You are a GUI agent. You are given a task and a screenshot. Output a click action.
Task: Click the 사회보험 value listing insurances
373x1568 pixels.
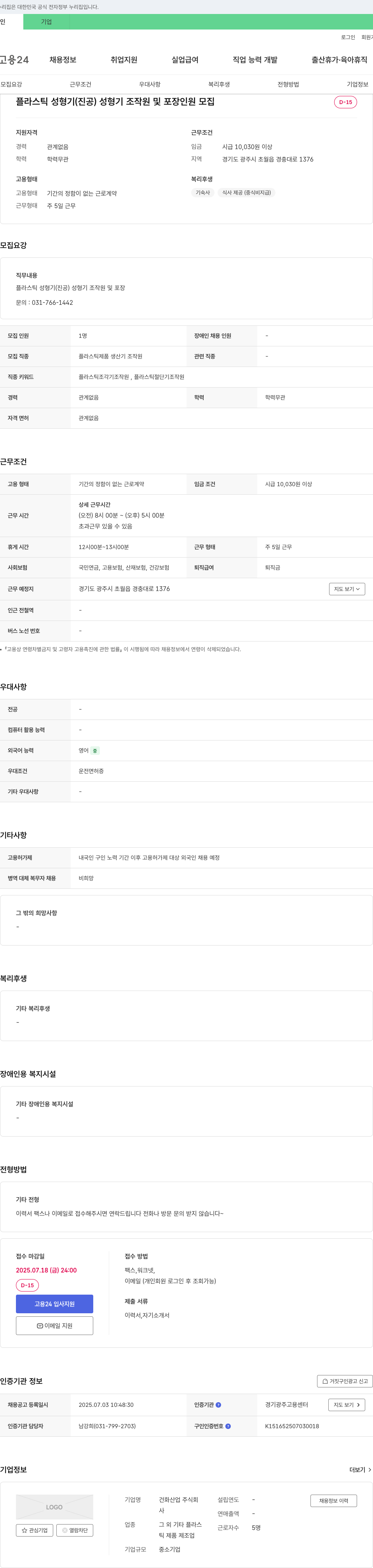124,568
